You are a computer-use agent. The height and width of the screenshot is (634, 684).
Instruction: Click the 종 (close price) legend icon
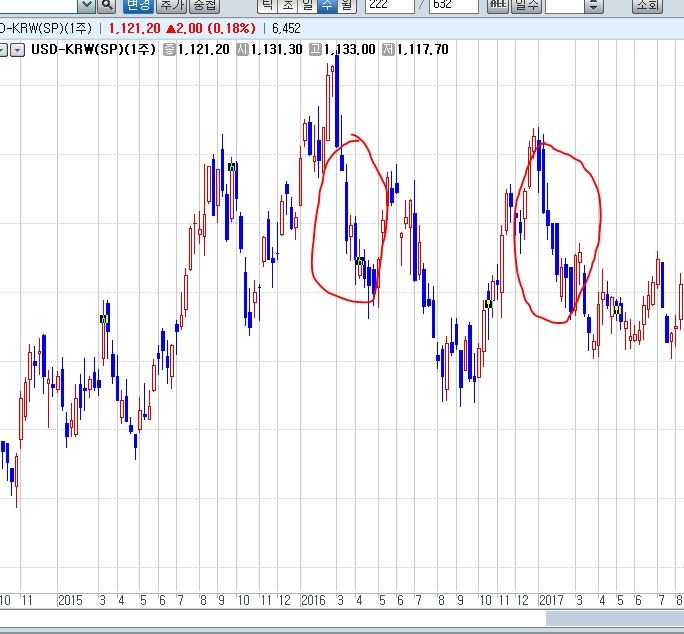169,49
